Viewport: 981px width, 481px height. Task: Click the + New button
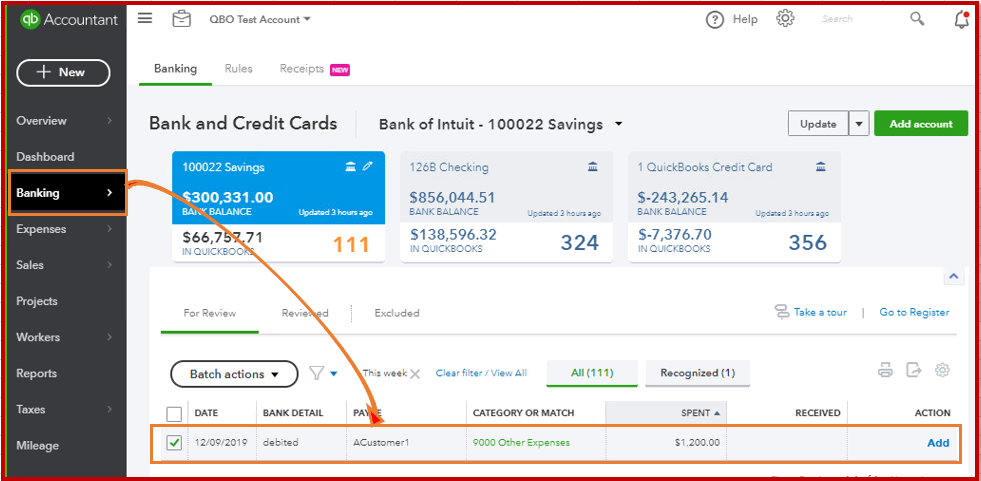(63, 73)
